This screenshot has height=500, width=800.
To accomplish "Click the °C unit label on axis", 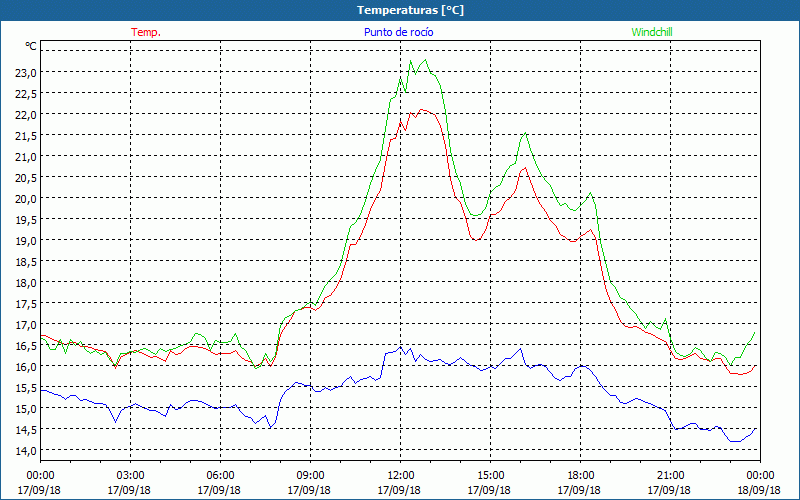I will [x=31, y=46].
